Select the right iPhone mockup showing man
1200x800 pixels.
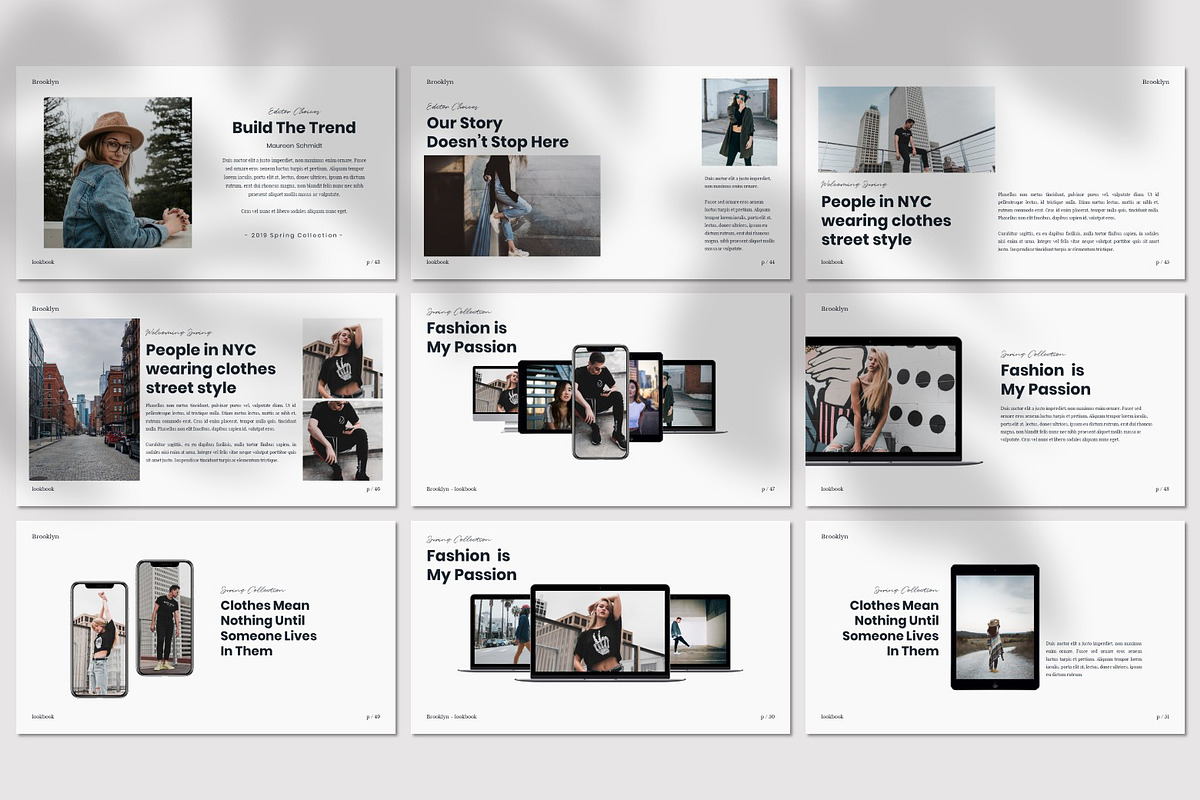164,617
